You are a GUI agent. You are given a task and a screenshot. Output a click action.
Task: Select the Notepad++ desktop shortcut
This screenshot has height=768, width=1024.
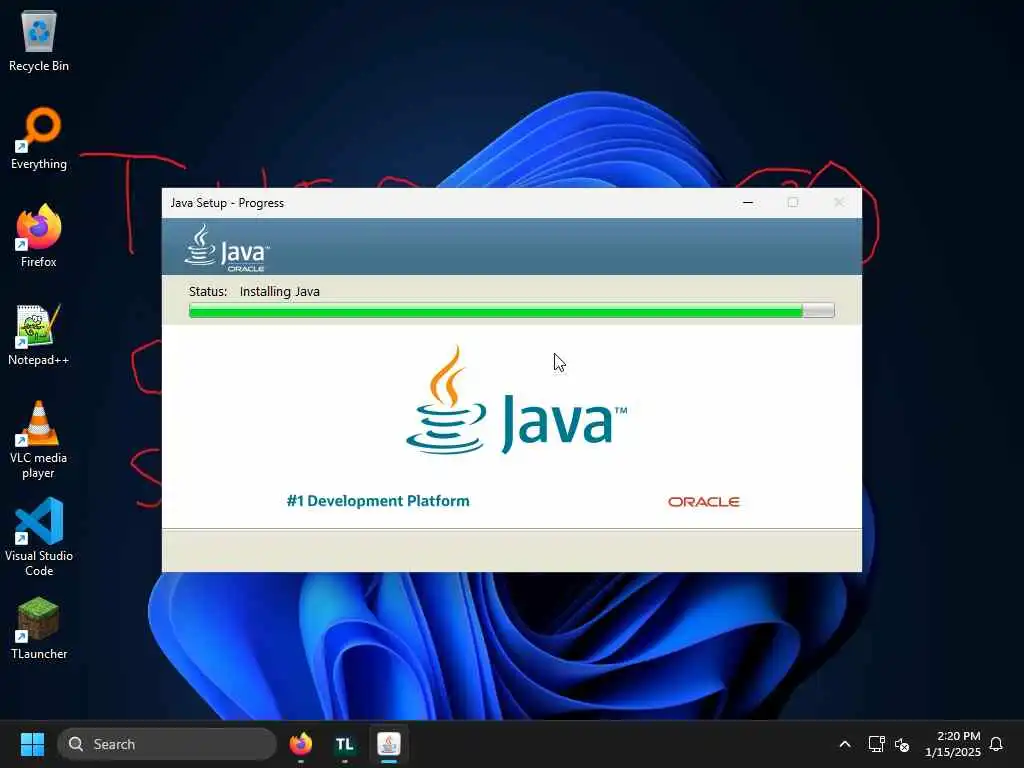39,335
